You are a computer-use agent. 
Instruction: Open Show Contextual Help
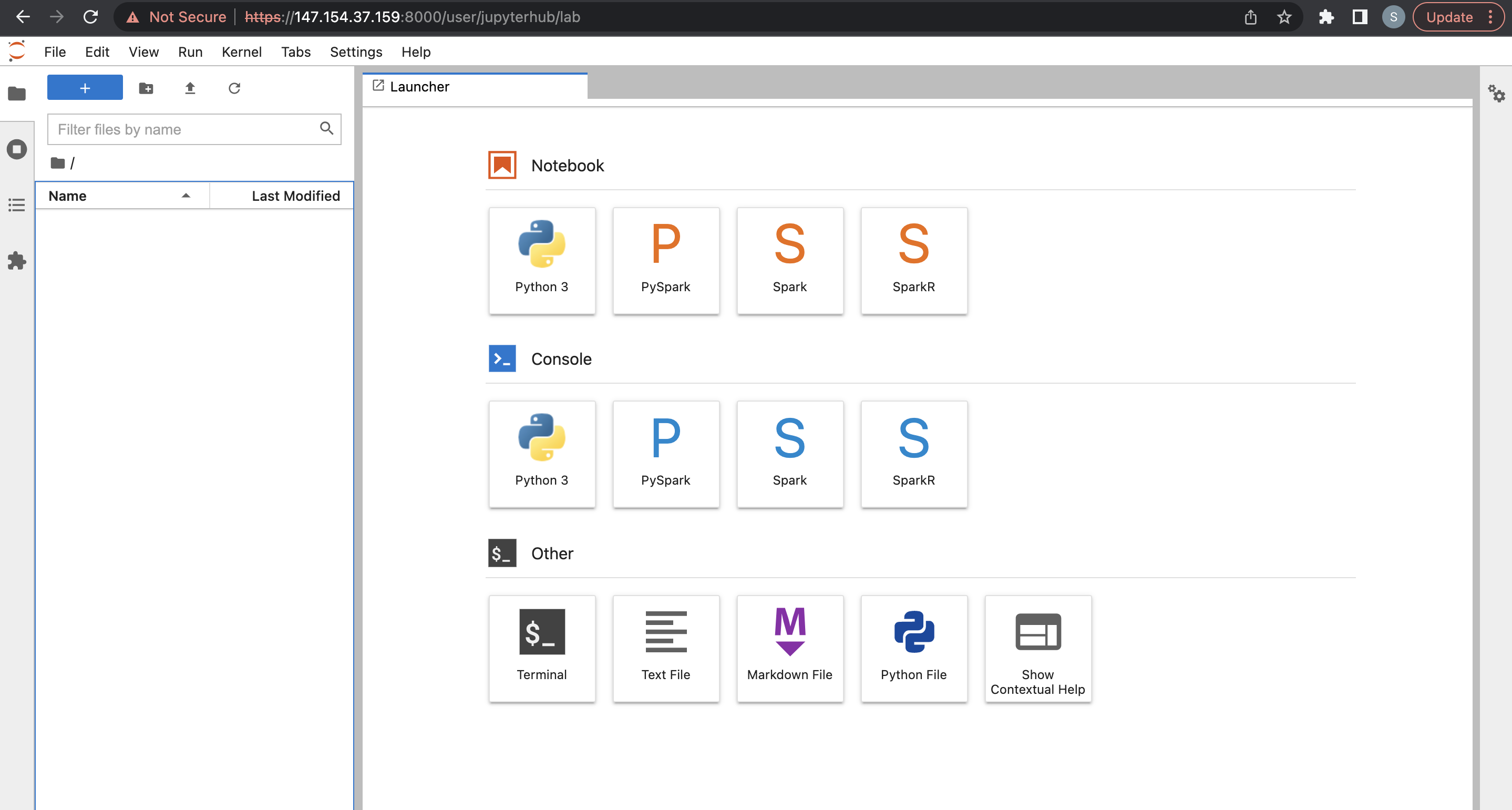click(x=1037, y=648)
